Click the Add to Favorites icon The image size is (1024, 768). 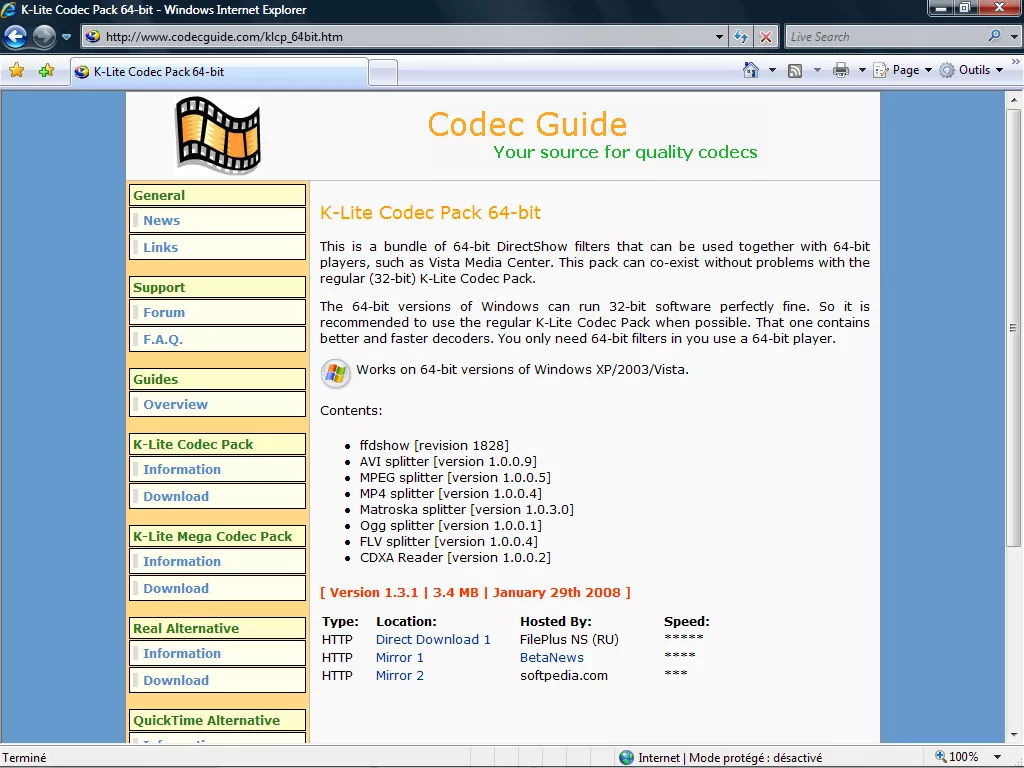coord(46,71)
